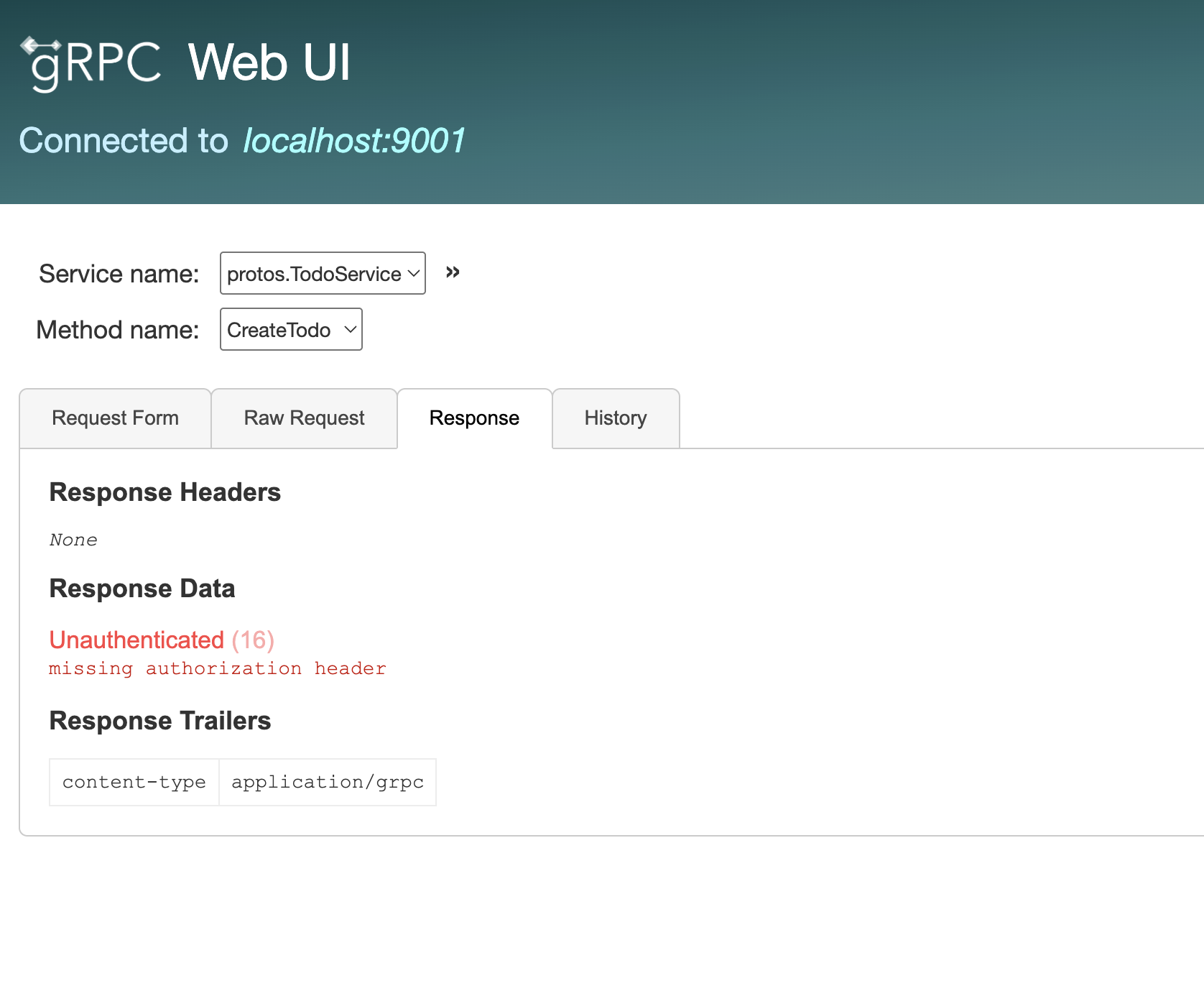1204x986 pixels.
Task: Click the Response Data heading
Action: pyautogui.click(x=142, y=588)
